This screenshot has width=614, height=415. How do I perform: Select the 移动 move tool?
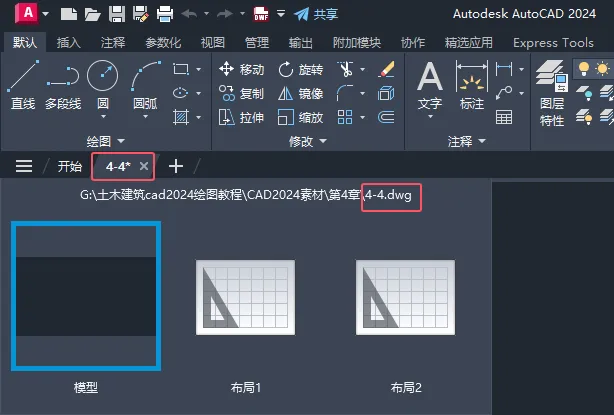pos(242,69)
